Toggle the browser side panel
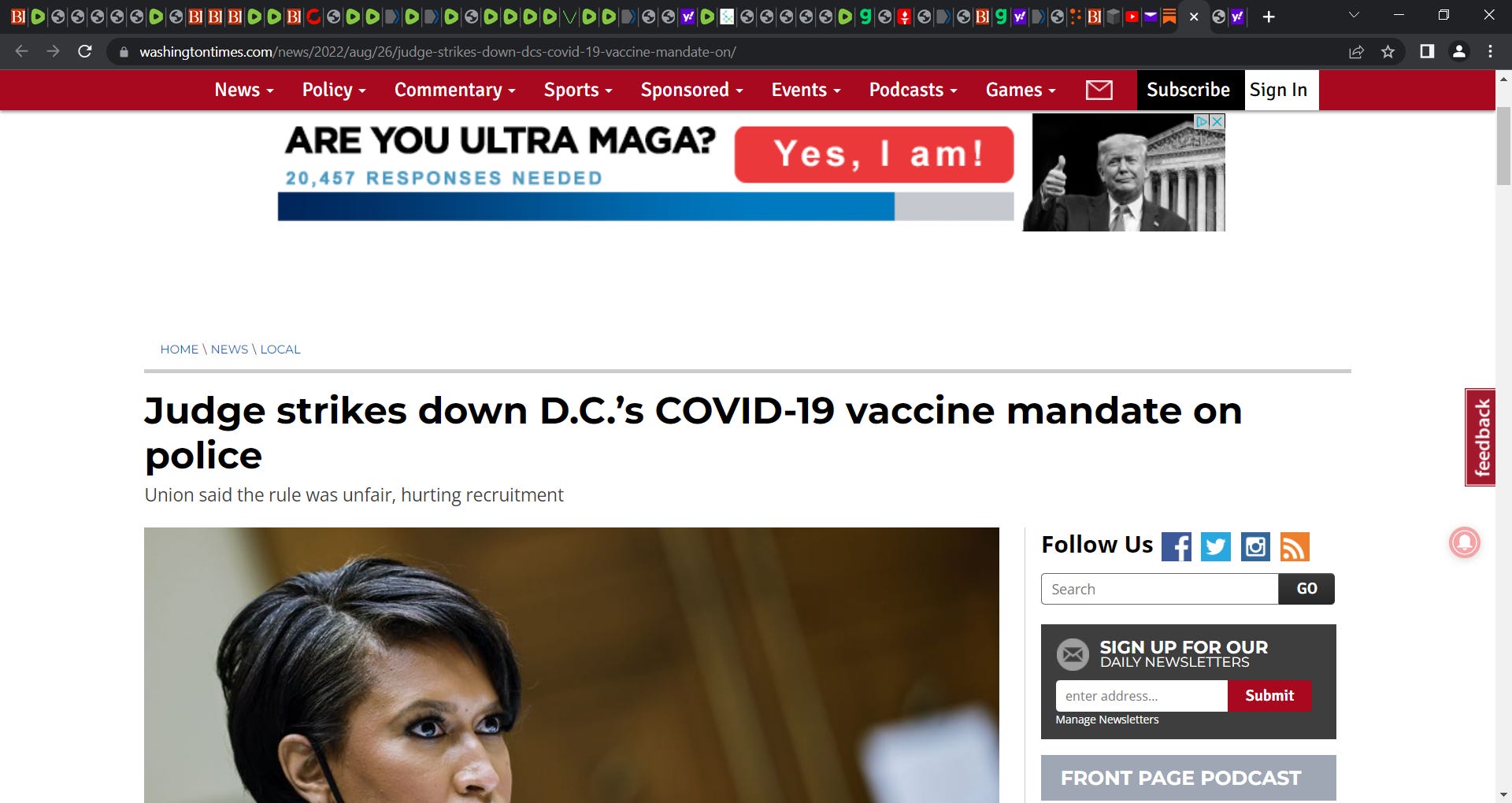 tap(1426, 52)
